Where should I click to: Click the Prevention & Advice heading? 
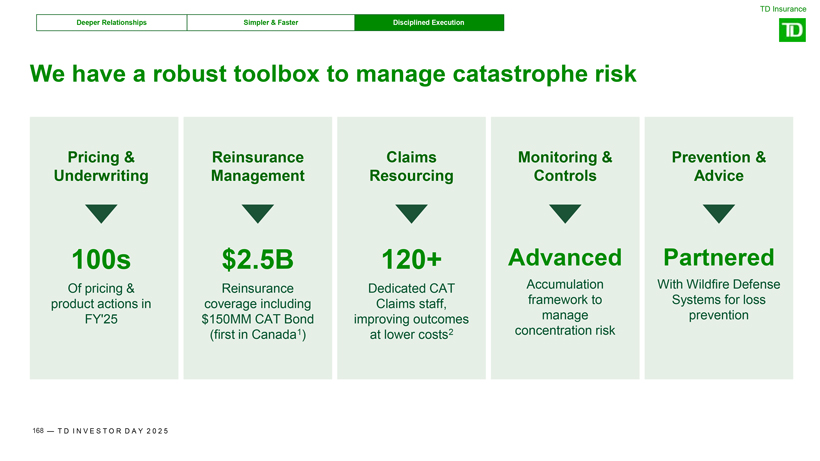(x=718, y=166)
